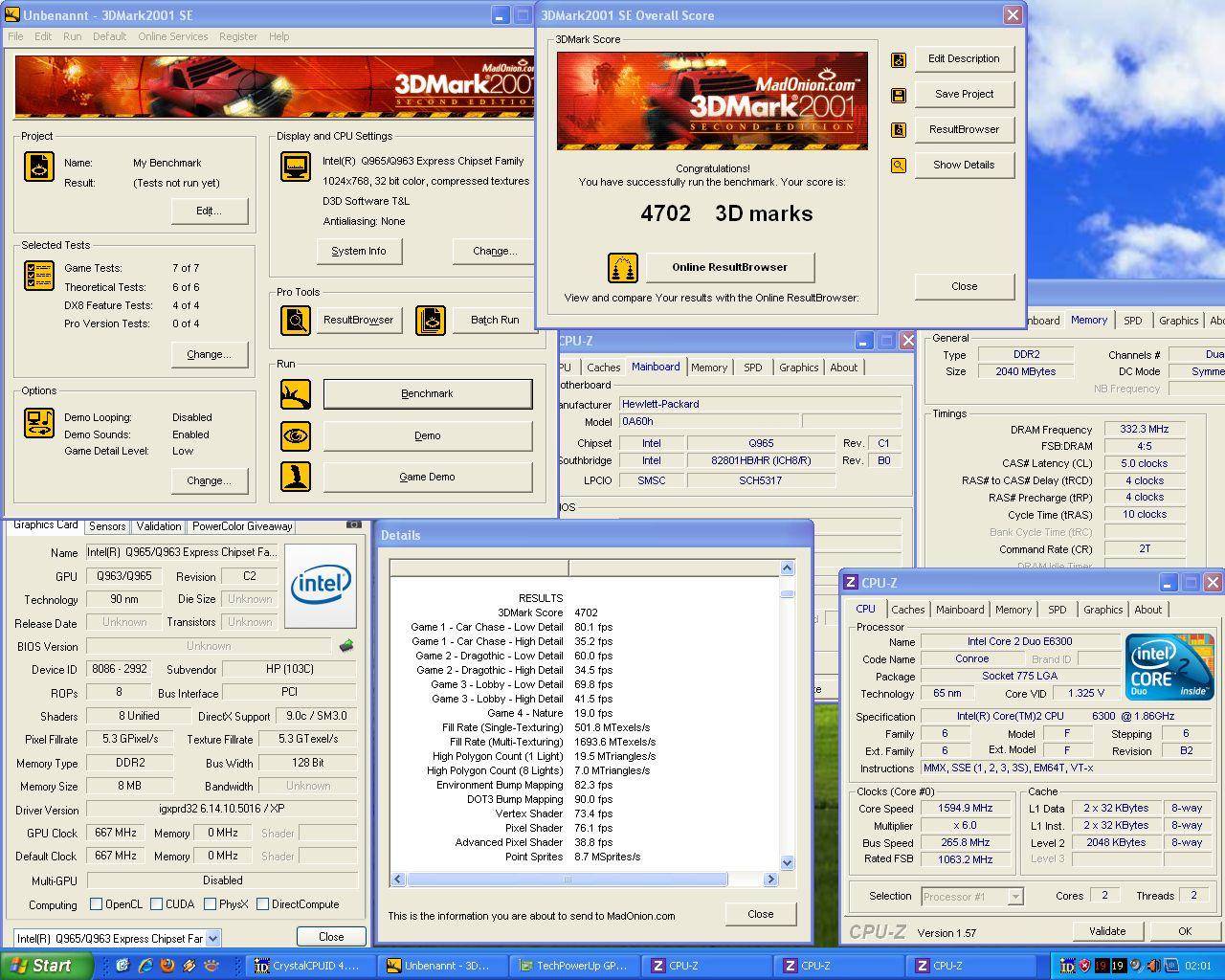Click the Core Speed value 1594.9 MHz
The height and width of the screenshot is (980, 1225).
coord(966,808)
